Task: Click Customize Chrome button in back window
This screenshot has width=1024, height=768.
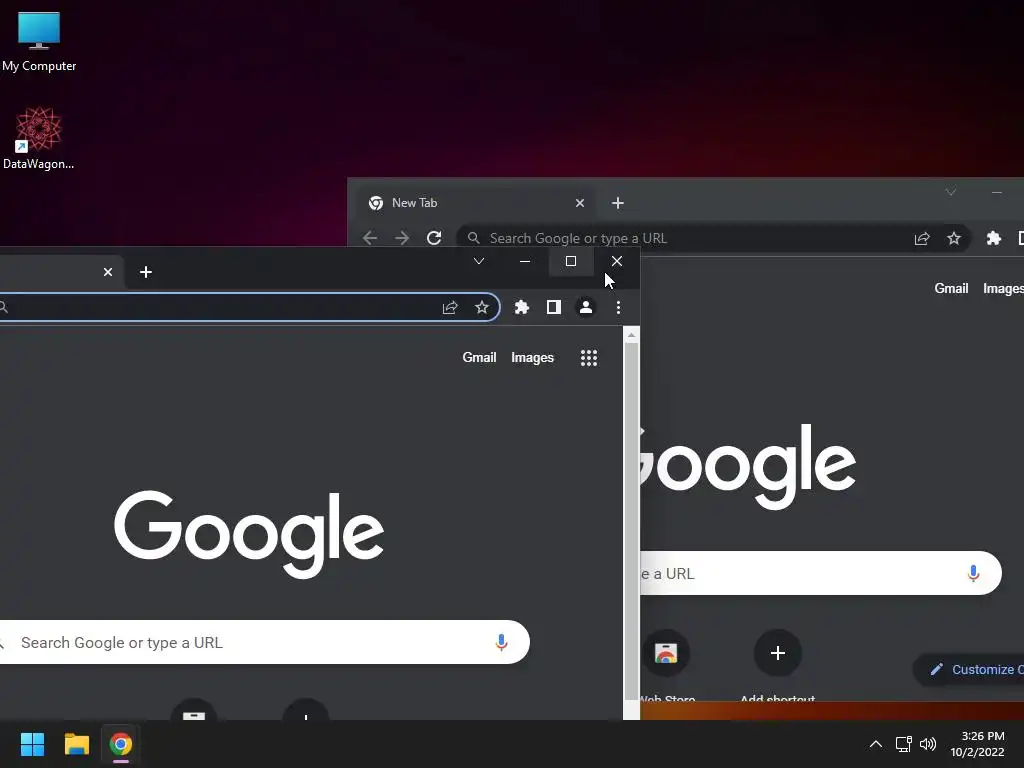Action: [969, 669]
